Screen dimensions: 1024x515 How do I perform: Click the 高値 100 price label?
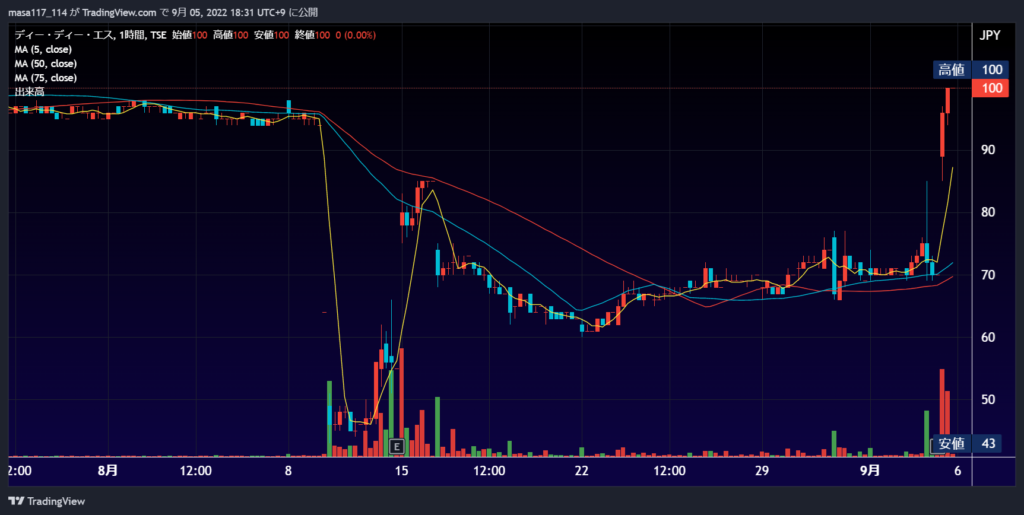point(971,70)
